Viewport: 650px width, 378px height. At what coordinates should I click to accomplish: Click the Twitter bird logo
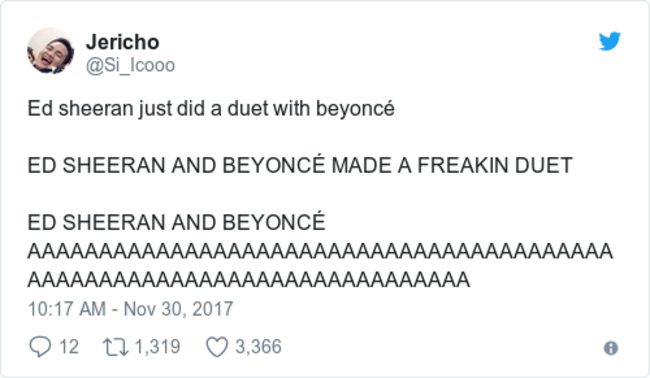[x=609, y=41]
